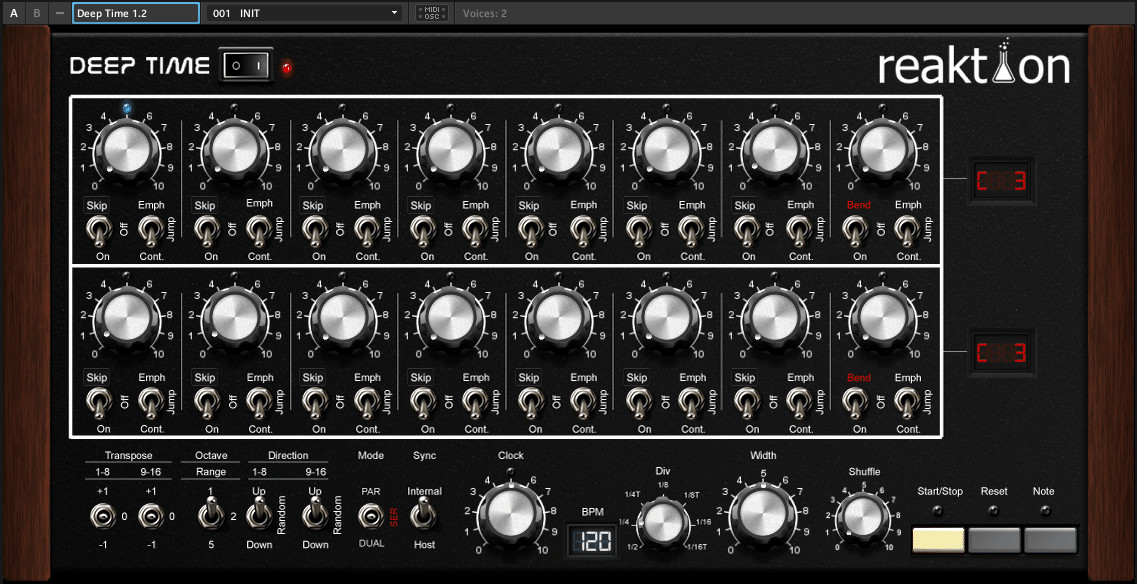Toggle Emph switch under the first top-row knob
Image resolution: width=1137 pixels, height=584 pixels.
(x=150, y=231)
